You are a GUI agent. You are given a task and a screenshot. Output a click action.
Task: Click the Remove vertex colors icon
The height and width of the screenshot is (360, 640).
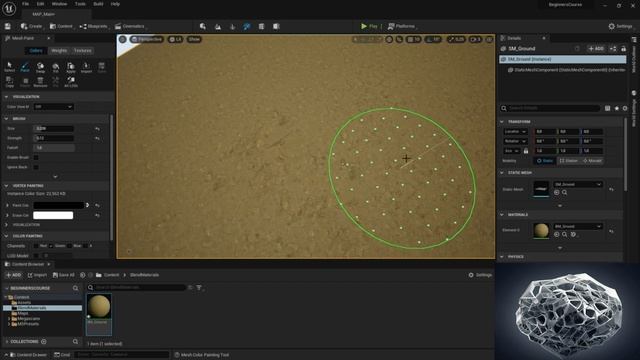pyautogui.click(x=40, y=82)
